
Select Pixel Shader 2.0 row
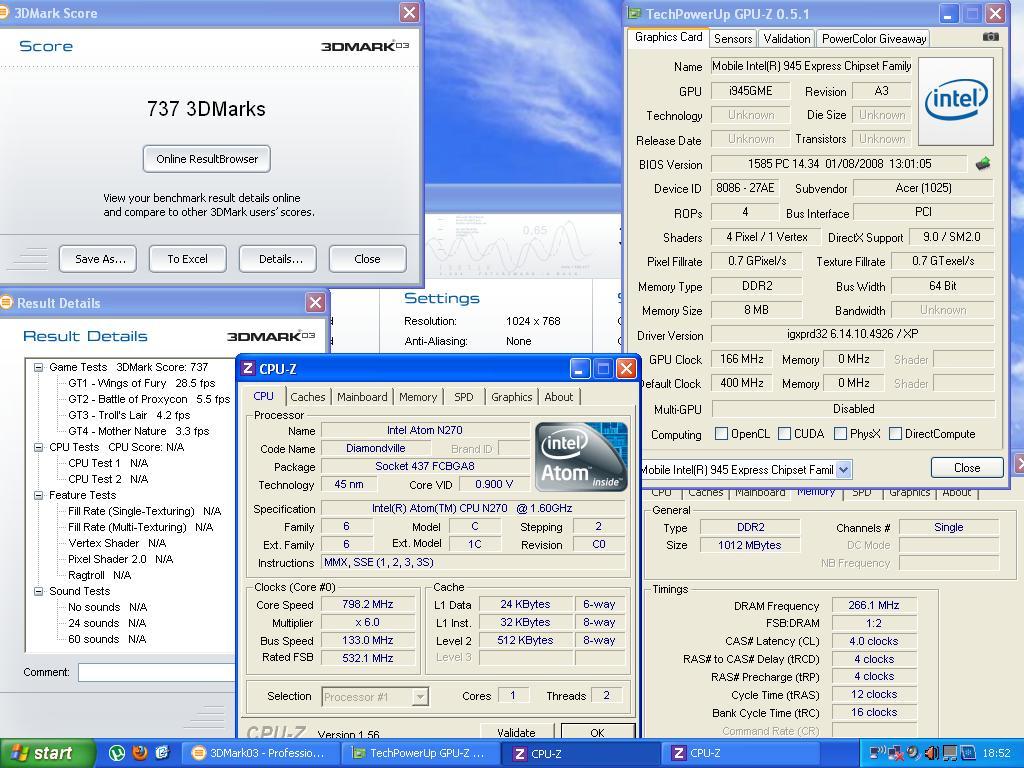[x=120, y=559]
